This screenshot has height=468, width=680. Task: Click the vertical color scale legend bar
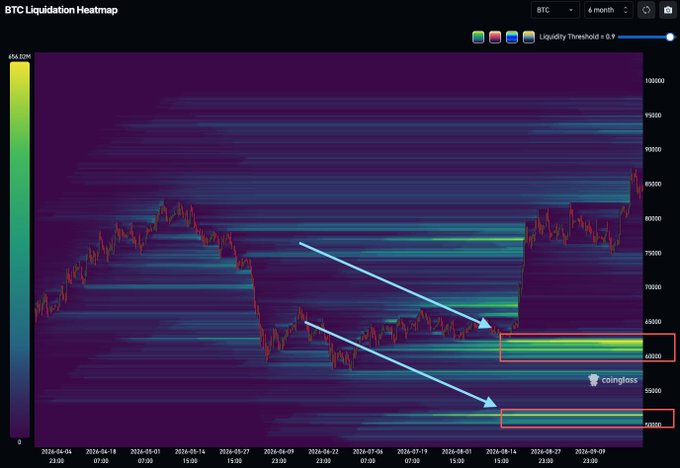point(20,249)
